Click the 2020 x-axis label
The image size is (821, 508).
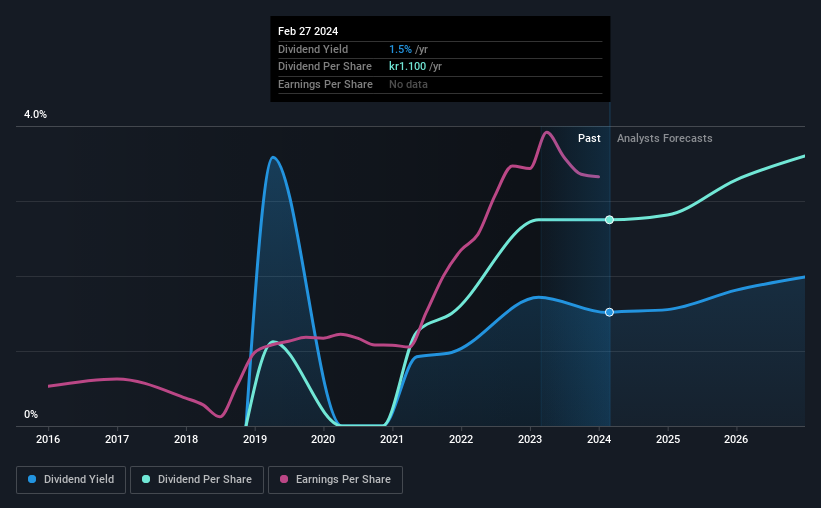323,439
